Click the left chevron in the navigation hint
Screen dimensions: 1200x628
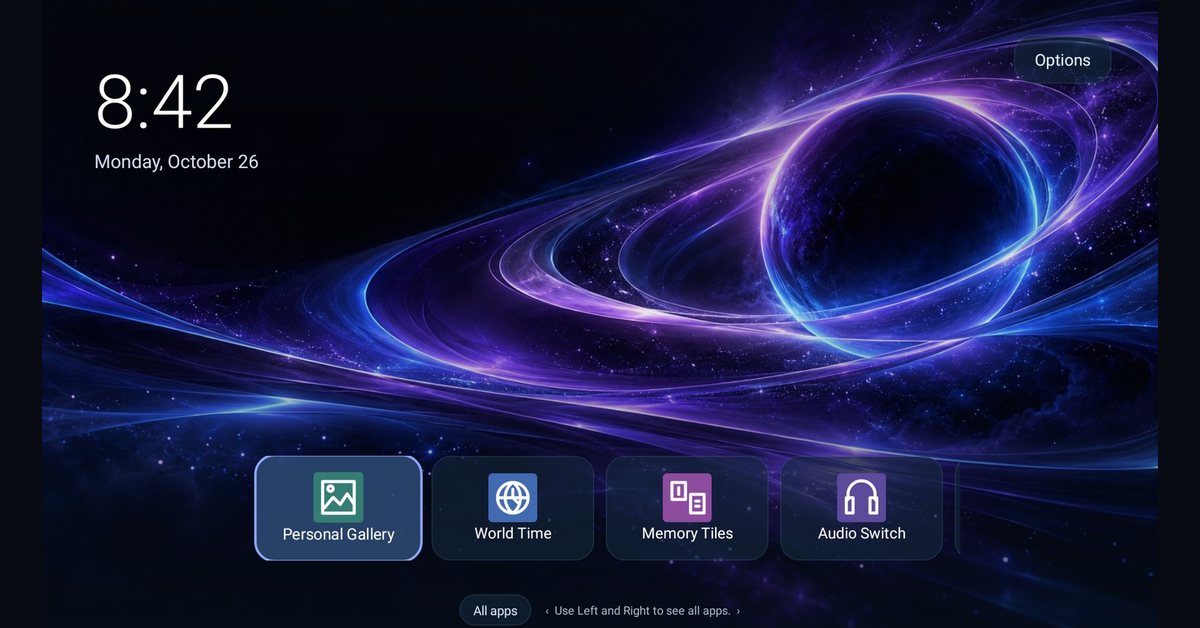(547, 610)
